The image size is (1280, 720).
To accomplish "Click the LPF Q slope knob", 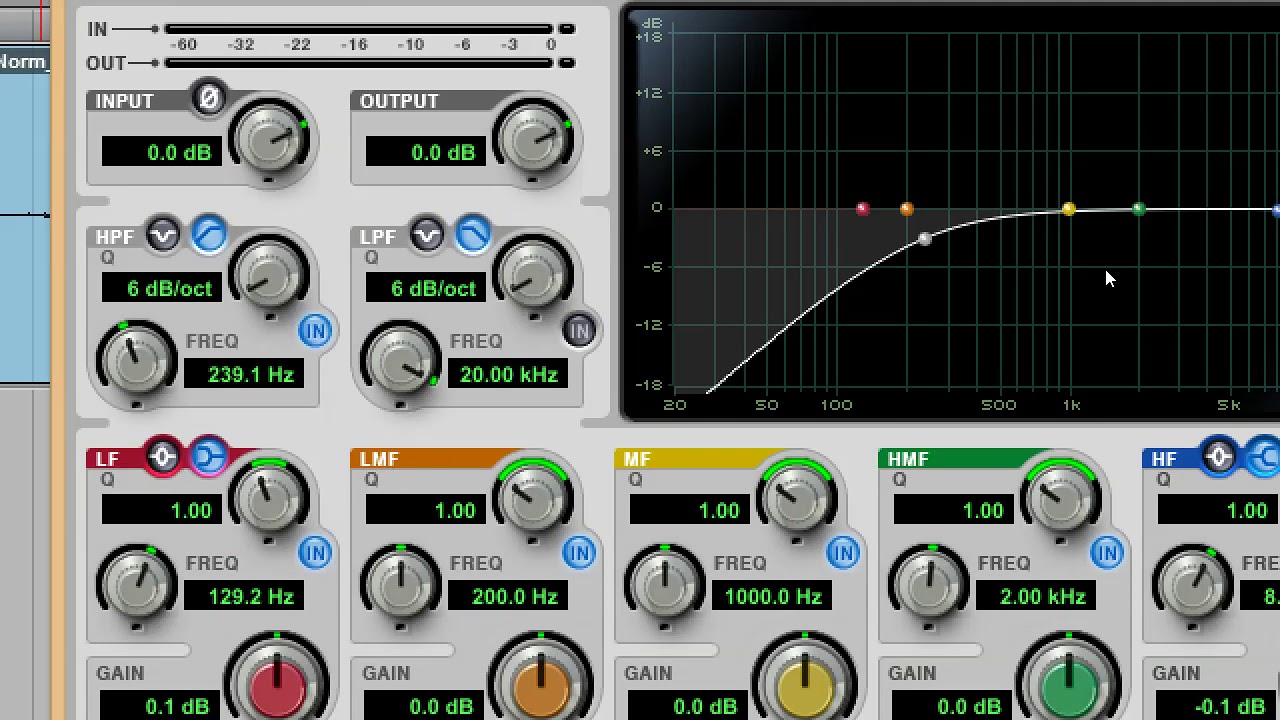I will [533, 276].
